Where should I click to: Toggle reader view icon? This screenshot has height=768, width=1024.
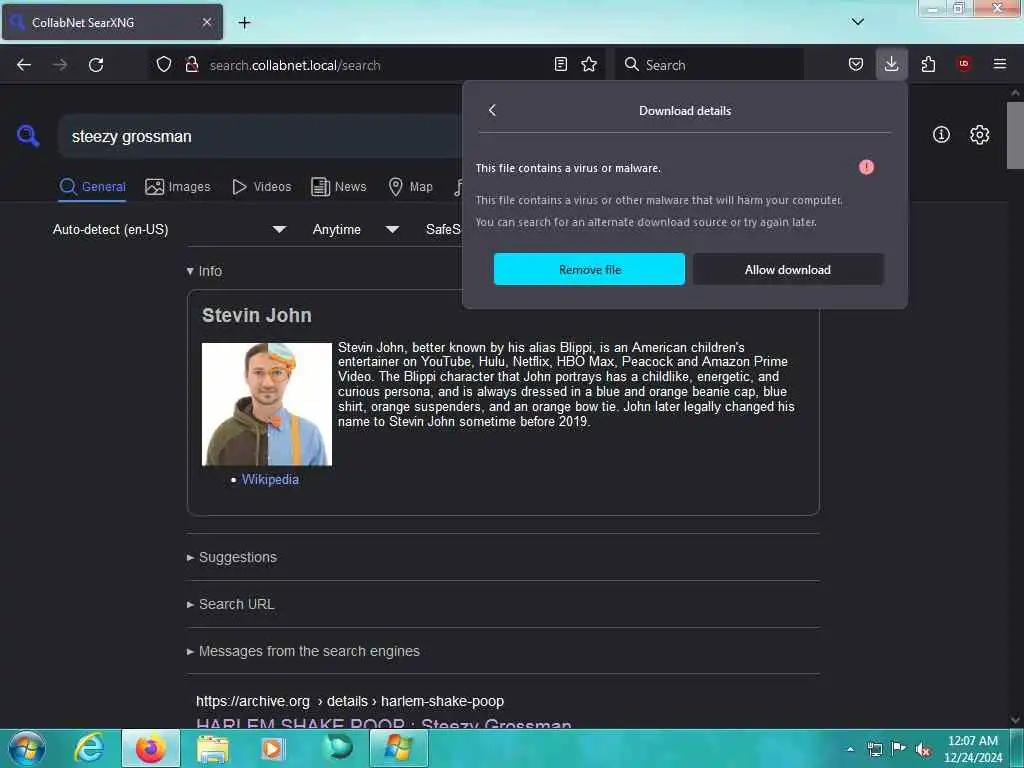point(560,64)
